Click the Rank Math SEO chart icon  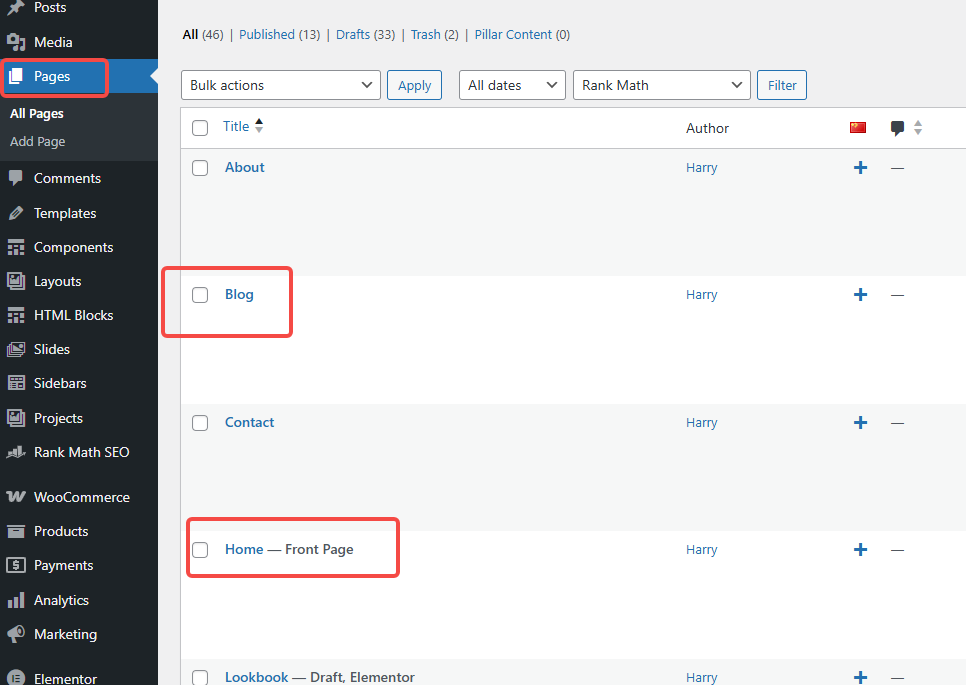point(16,452)
